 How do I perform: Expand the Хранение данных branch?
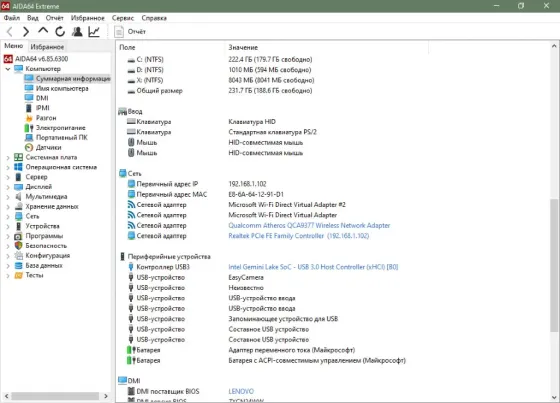pos(8,207)
